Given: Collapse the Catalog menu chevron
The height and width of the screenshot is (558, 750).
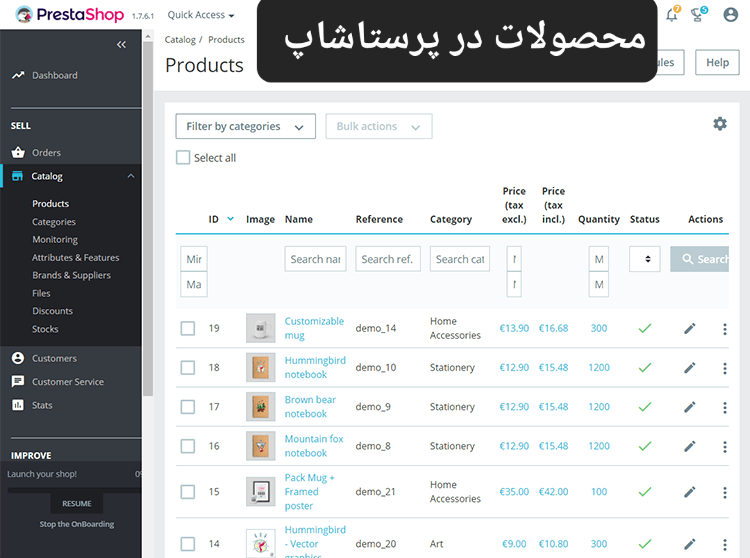Looking at the screenshot, I should click(131, 176).
